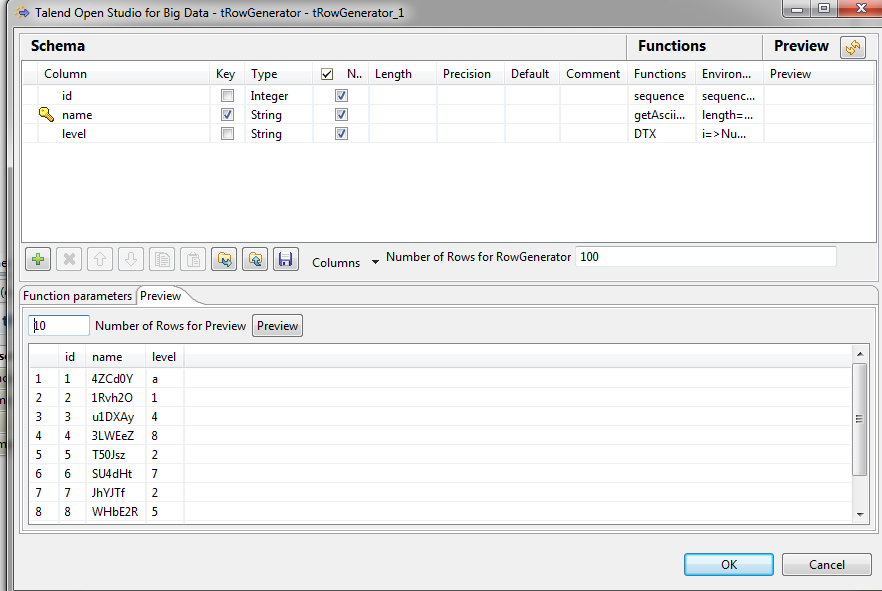Click the red X remove column icon
882x591 pixels.
tap(69, 259)
